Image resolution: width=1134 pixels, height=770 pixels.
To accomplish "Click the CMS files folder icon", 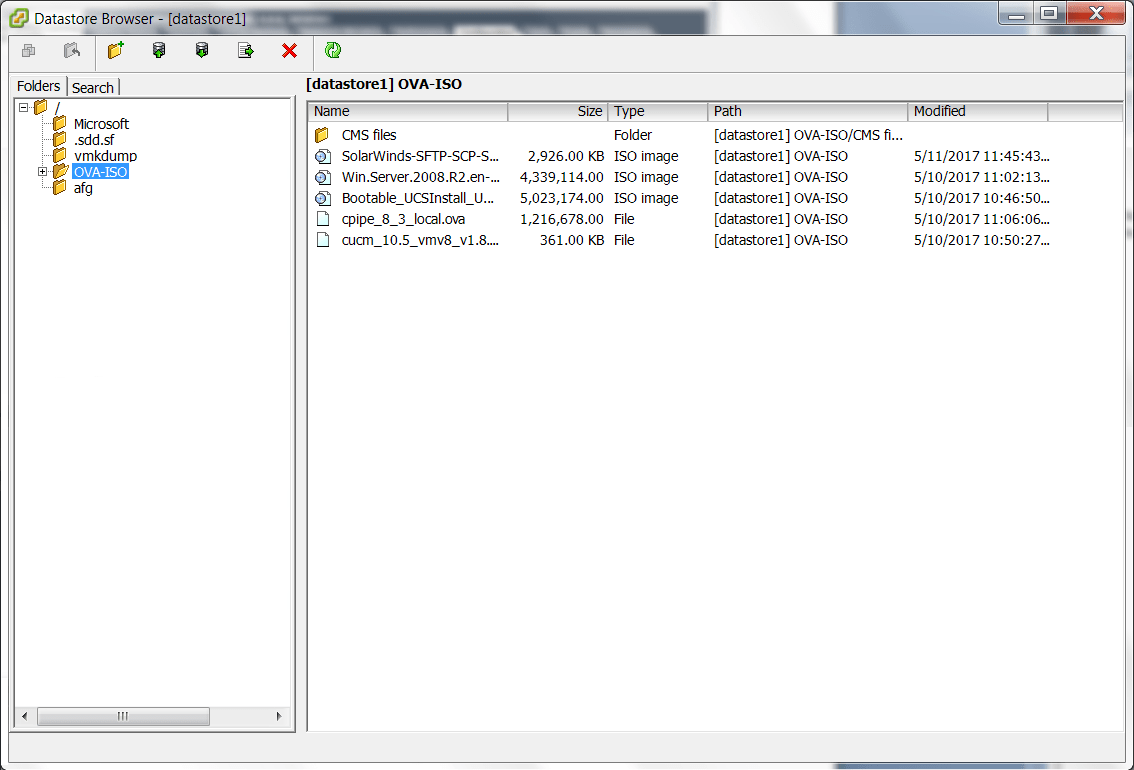I will (x=323, y=135).
